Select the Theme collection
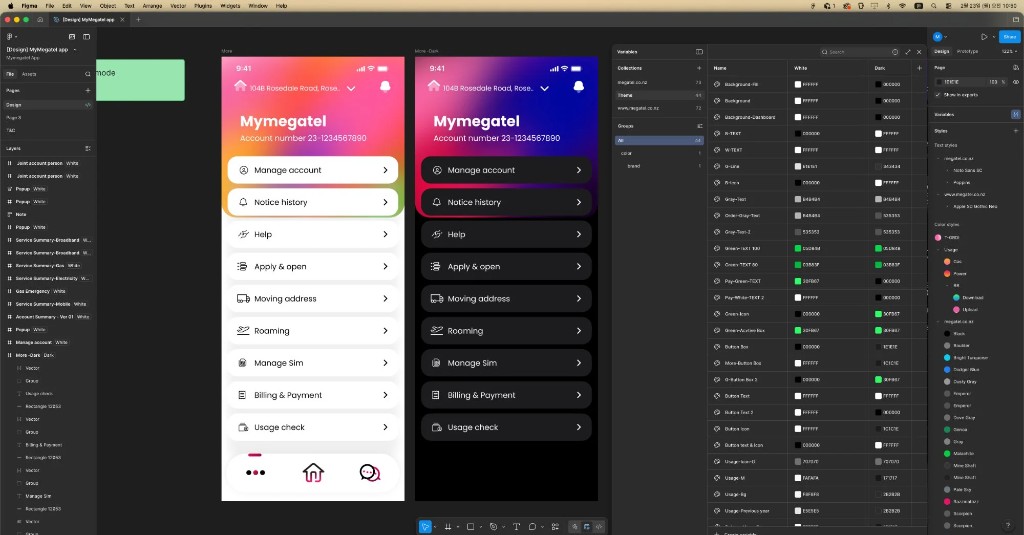 click(659, 95)
